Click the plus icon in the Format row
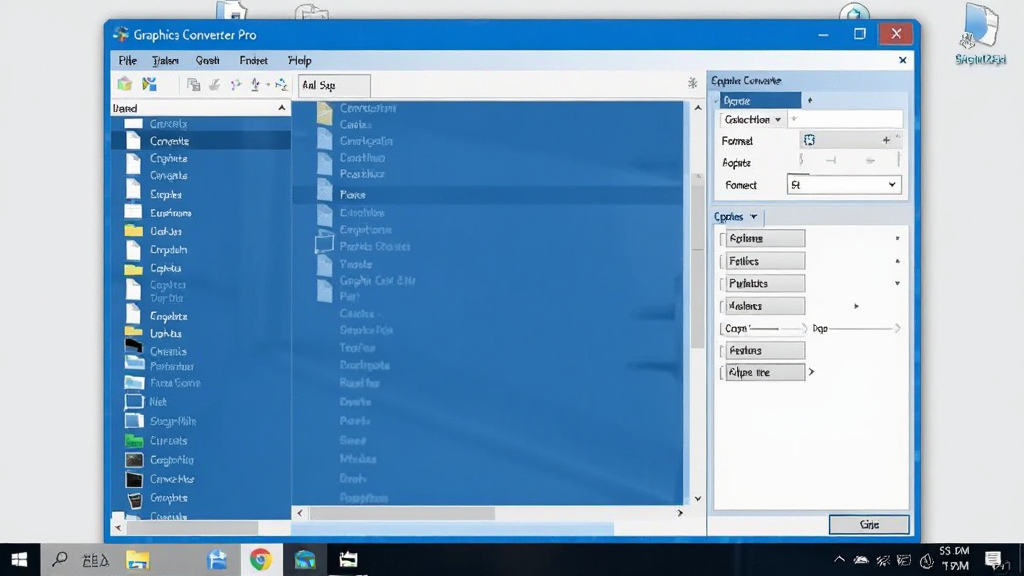 pos(886,140)
